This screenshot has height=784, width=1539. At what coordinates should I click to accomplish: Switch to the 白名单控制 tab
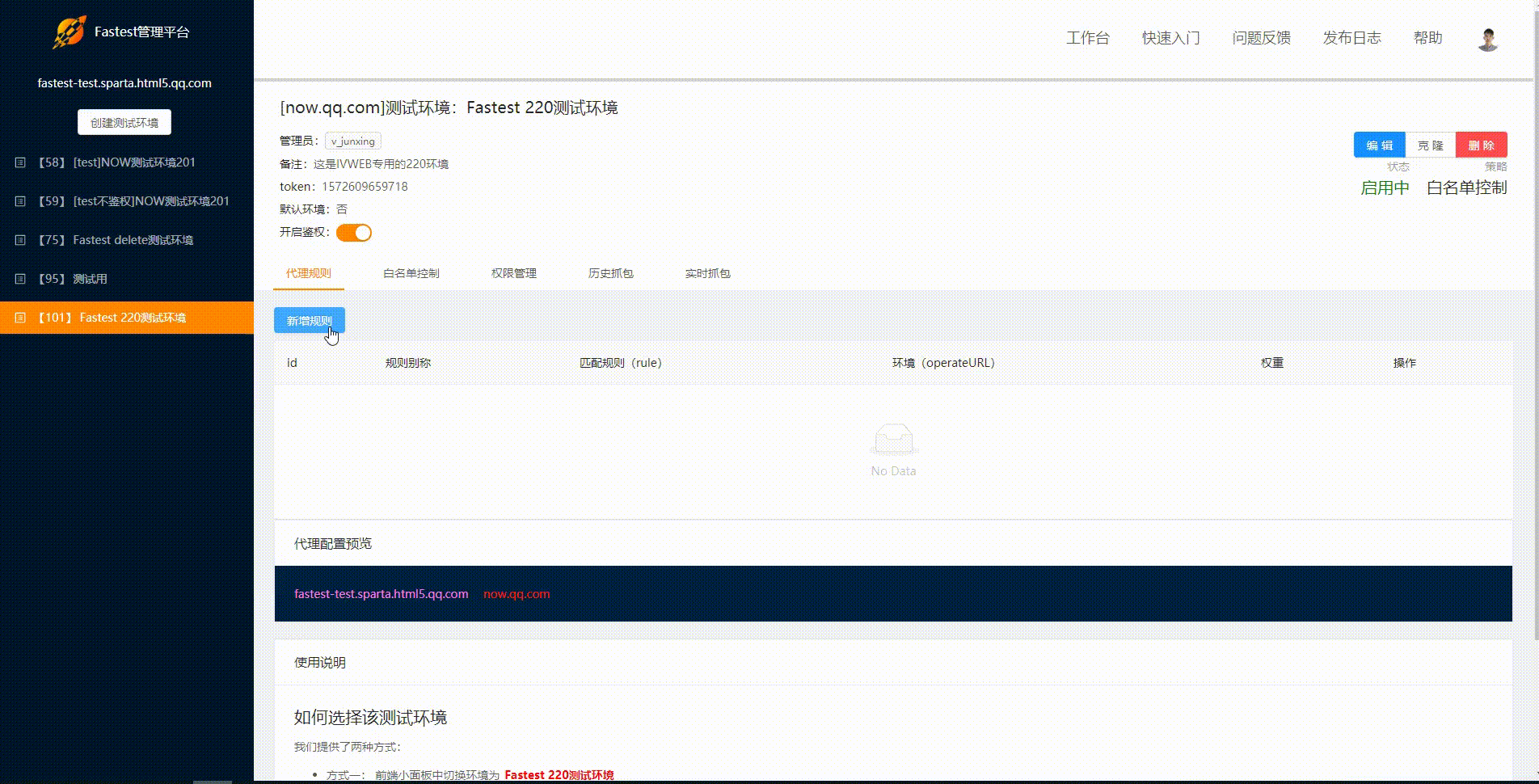click(x=411, y=273)
